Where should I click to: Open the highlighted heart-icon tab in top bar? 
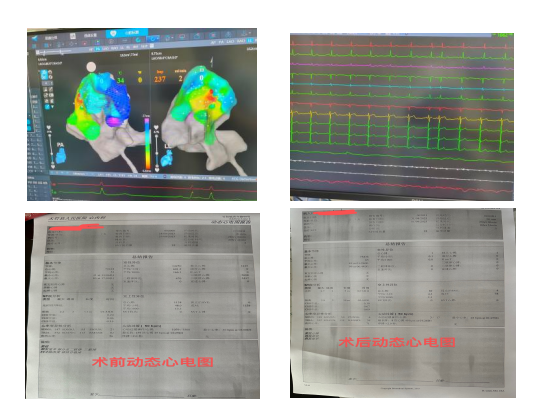[x=127, y=33]
